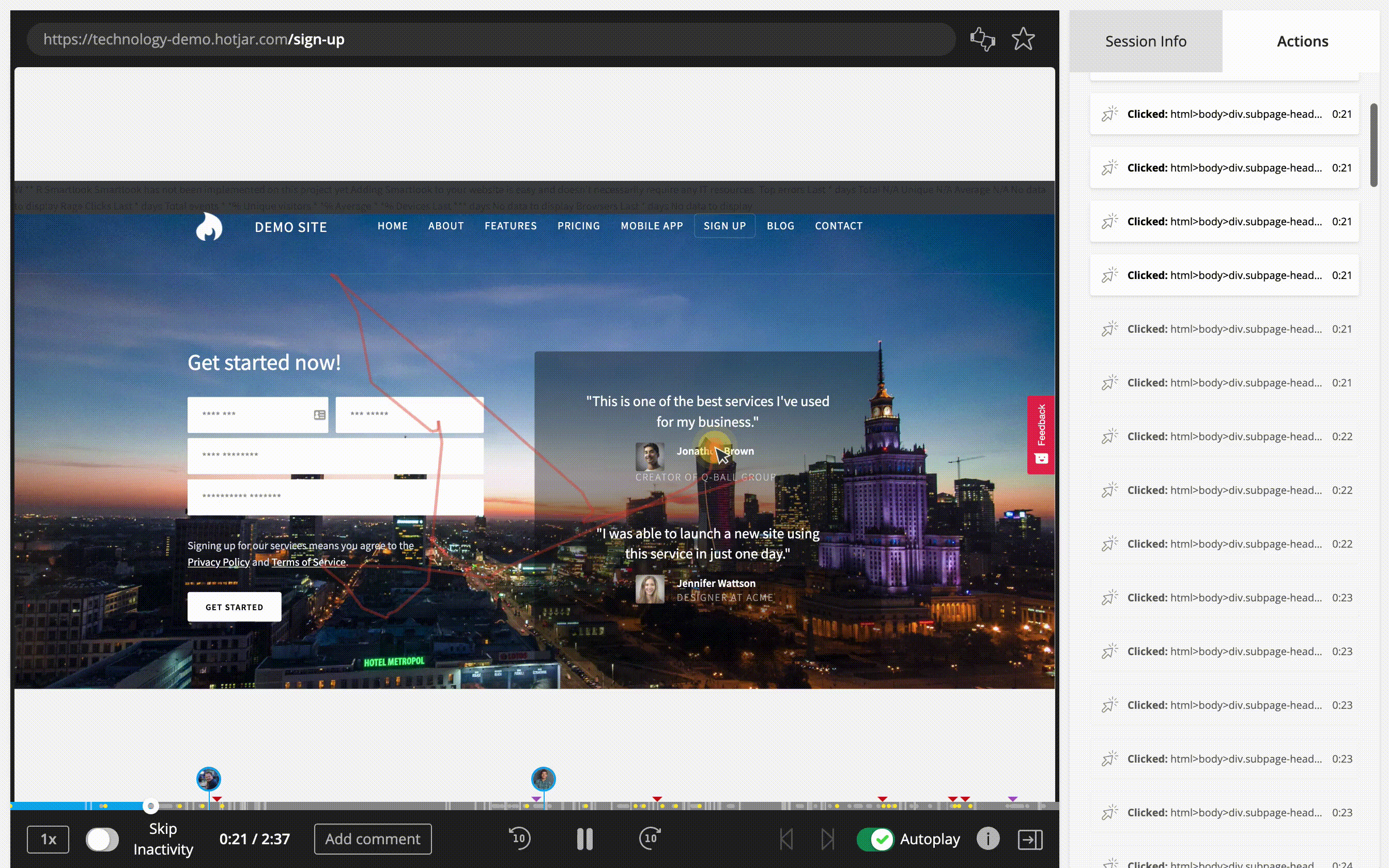Star this recording as favorite
Viewport: 1389px width, 868px height.
point(1023,40)
